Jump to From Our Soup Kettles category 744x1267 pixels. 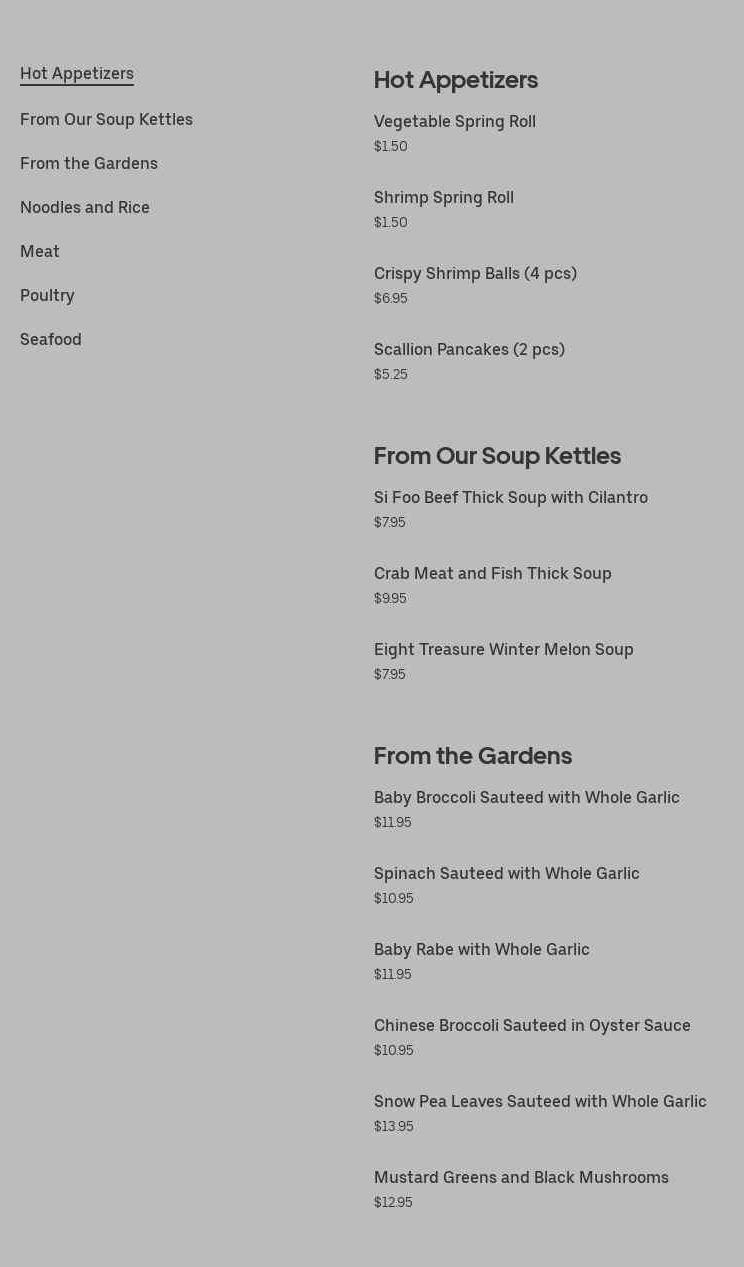(106, 119)
